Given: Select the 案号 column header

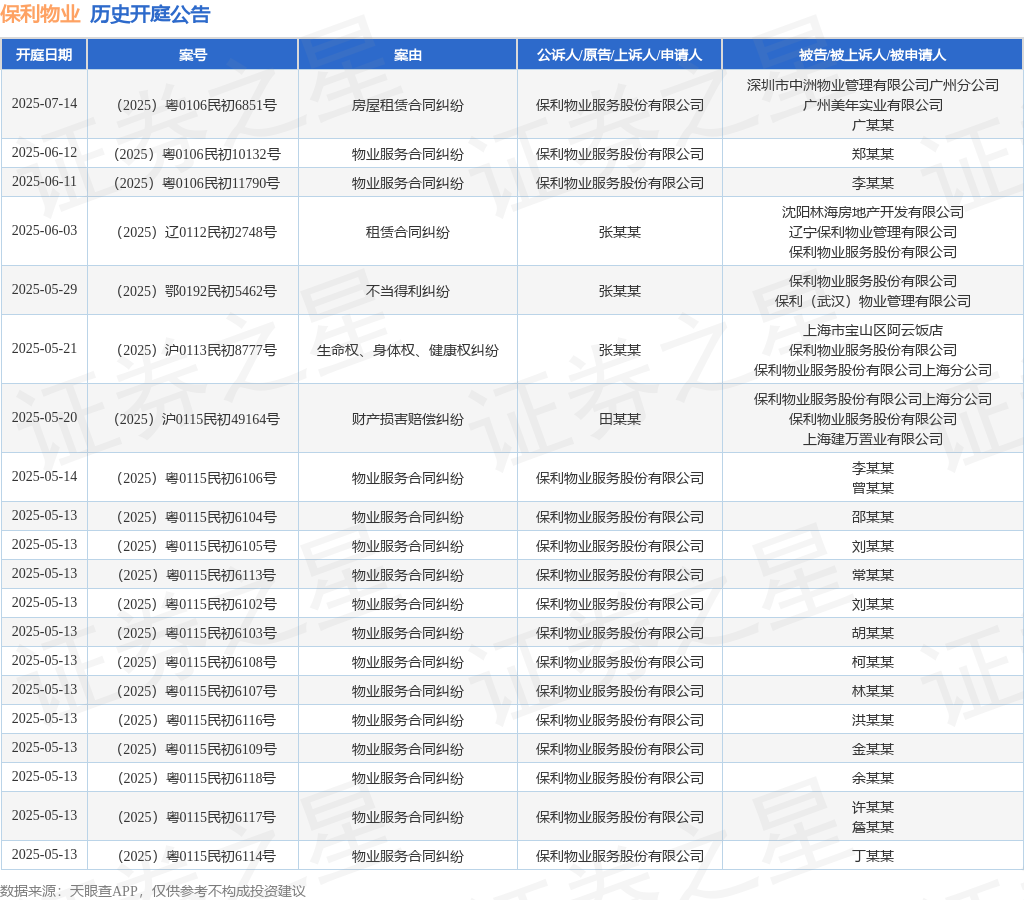Looking at the screenshot, I should click(x=193, y=55).
